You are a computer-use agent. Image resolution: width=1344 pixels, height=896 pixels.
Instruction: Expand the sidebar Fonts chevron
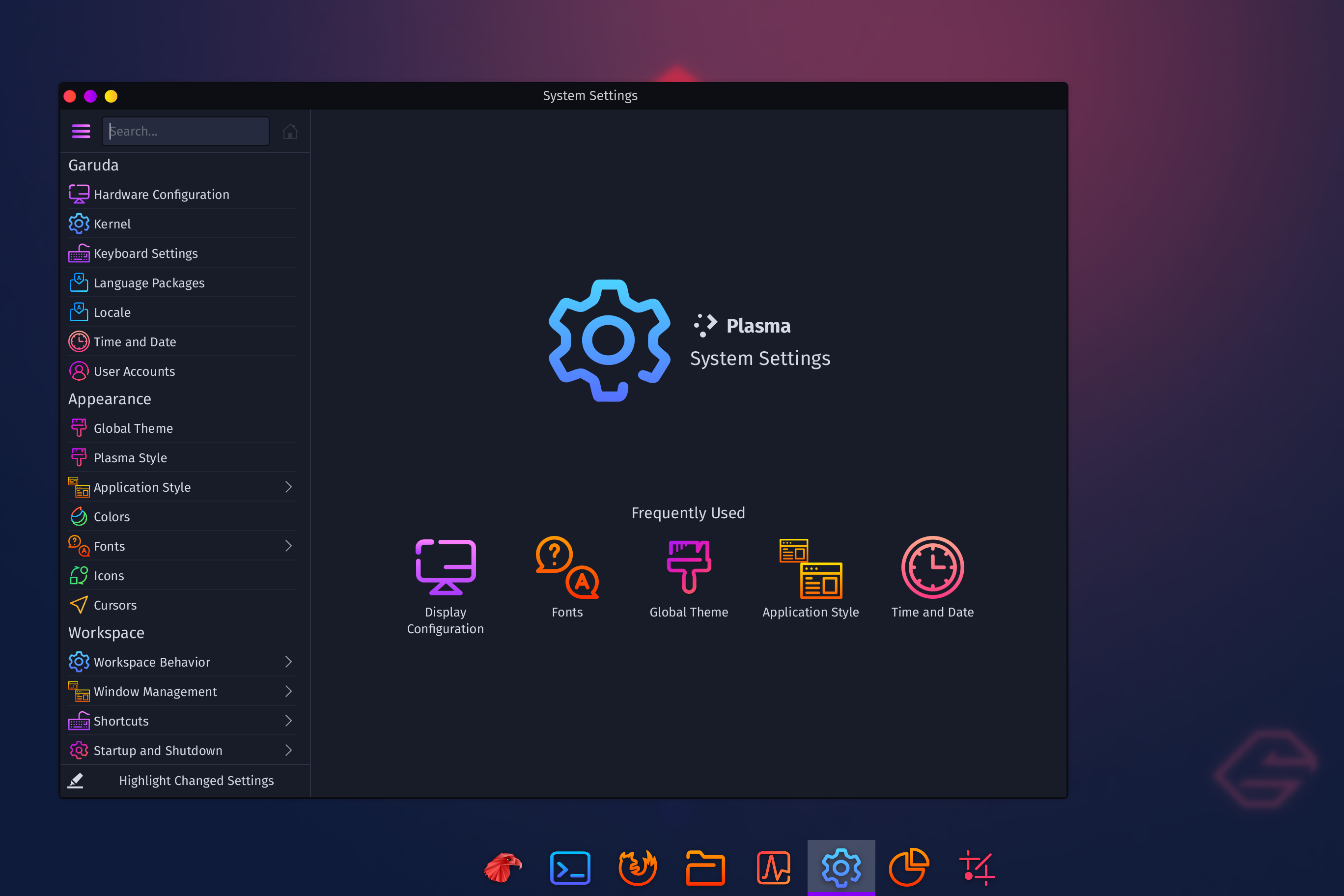(288, 546)
